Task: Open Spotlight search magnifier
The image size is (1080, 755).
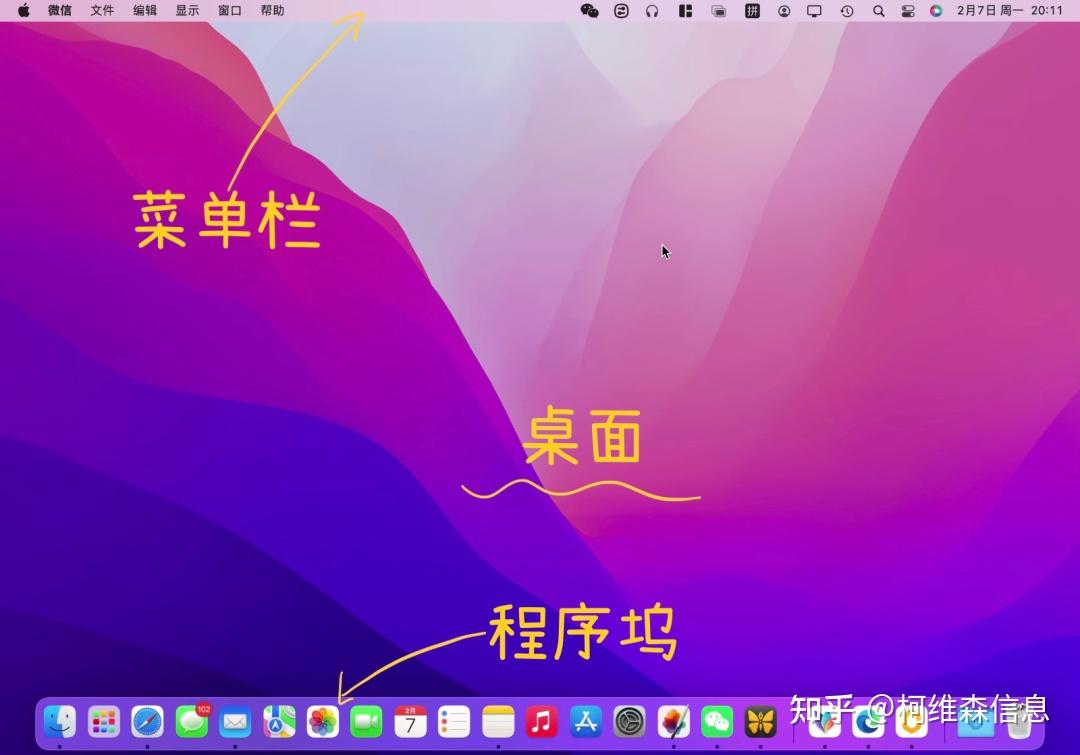Action: [x=878, y=11]
